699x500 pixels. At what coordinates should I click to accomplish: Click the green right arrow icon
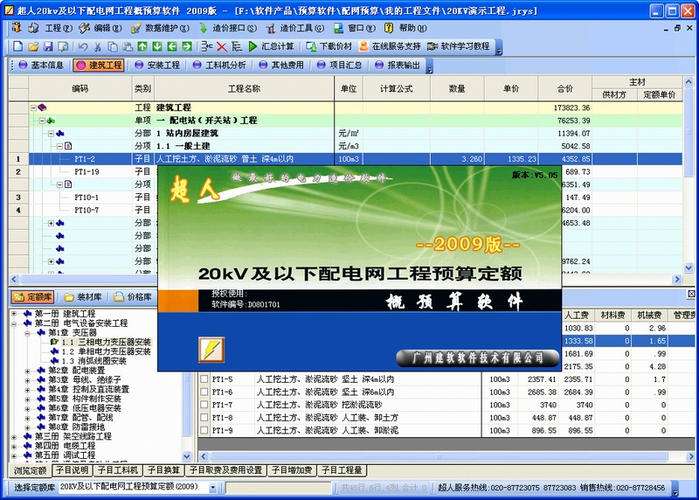[187, 46]
